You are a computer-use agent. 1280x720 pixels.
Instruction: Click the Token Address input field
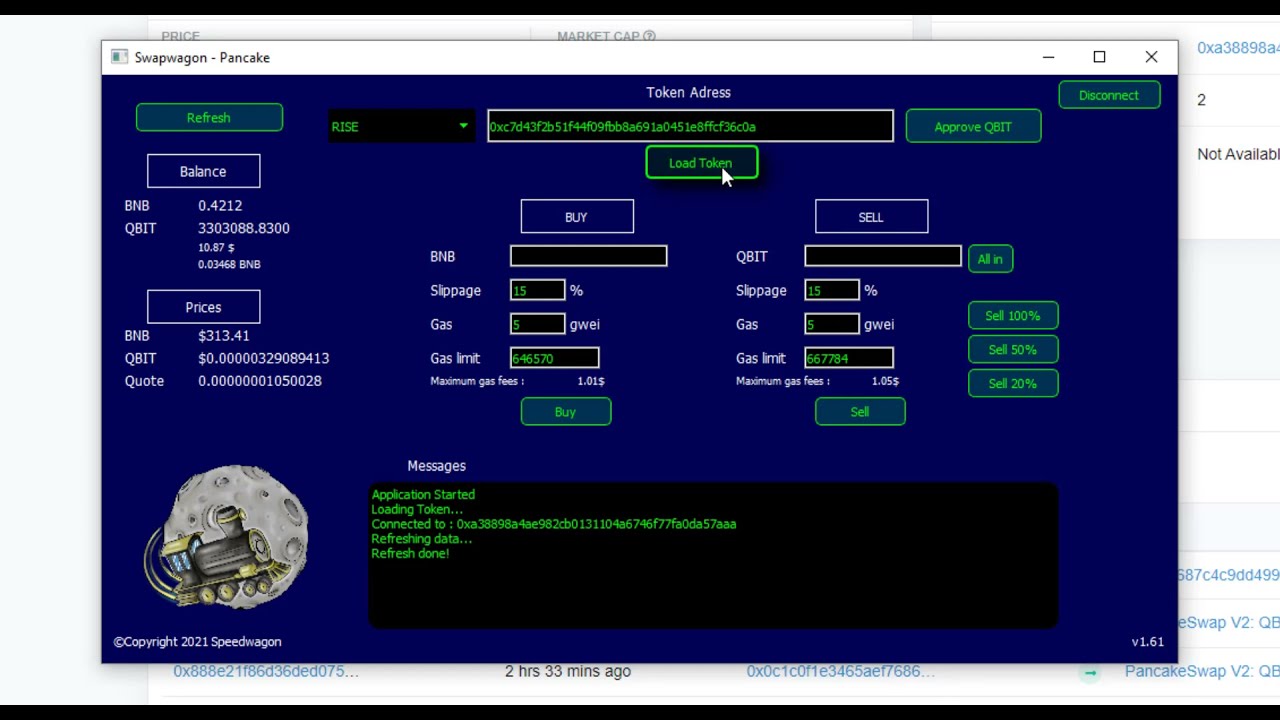click(690, 127)
